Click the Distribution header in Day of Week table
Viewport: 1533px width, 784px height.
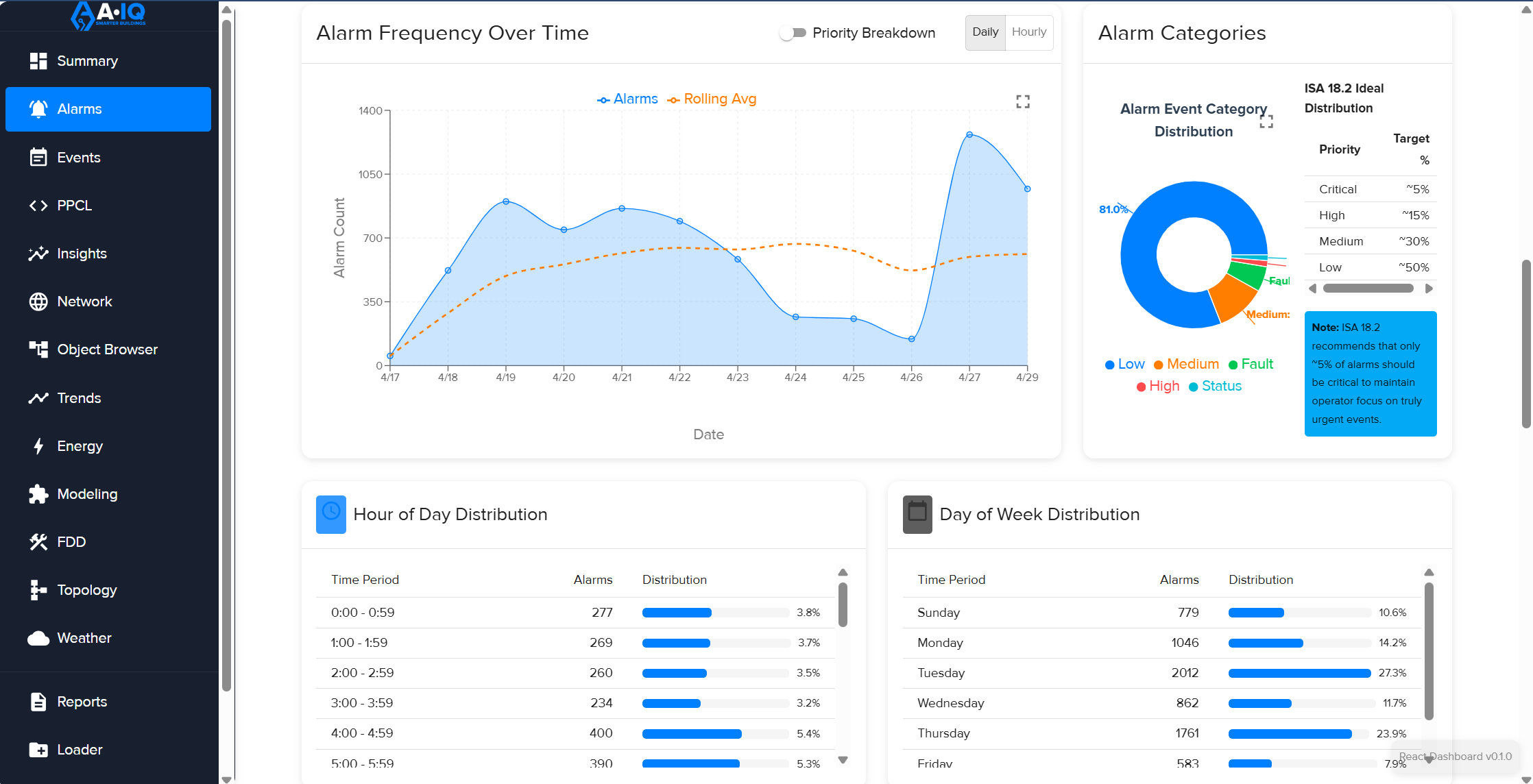coord(1261,580)
